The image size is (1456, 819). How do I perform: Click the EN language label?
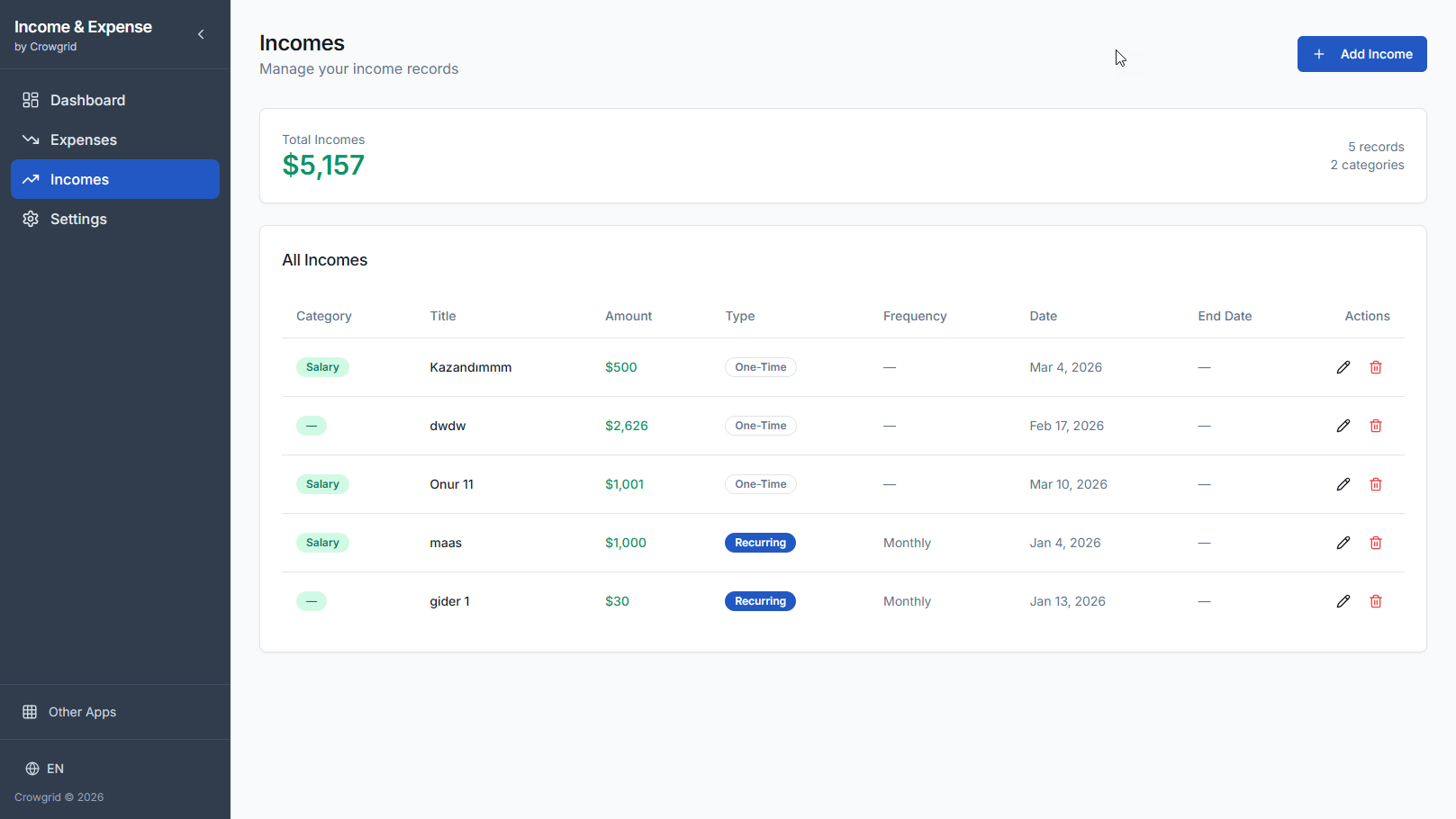click(56, 769)
